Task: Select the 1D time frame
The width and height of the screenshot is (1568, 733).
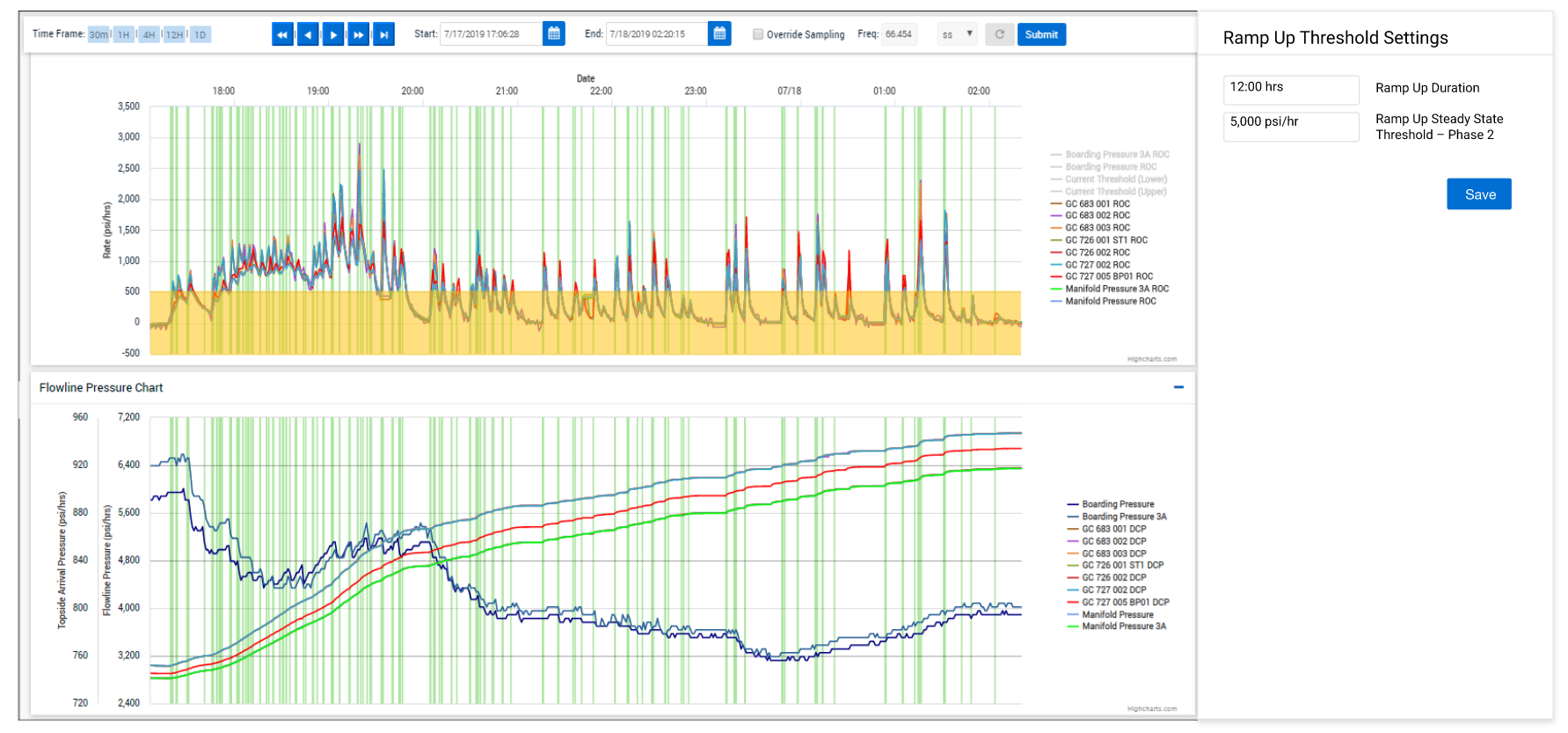Action: (201, 35)
